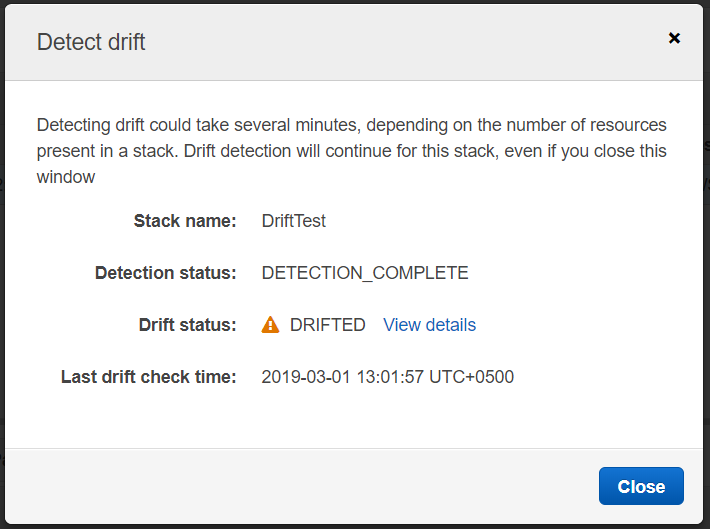
Task: Select the DETECTION_COMPLETE status text
Action: pos(365,273)
